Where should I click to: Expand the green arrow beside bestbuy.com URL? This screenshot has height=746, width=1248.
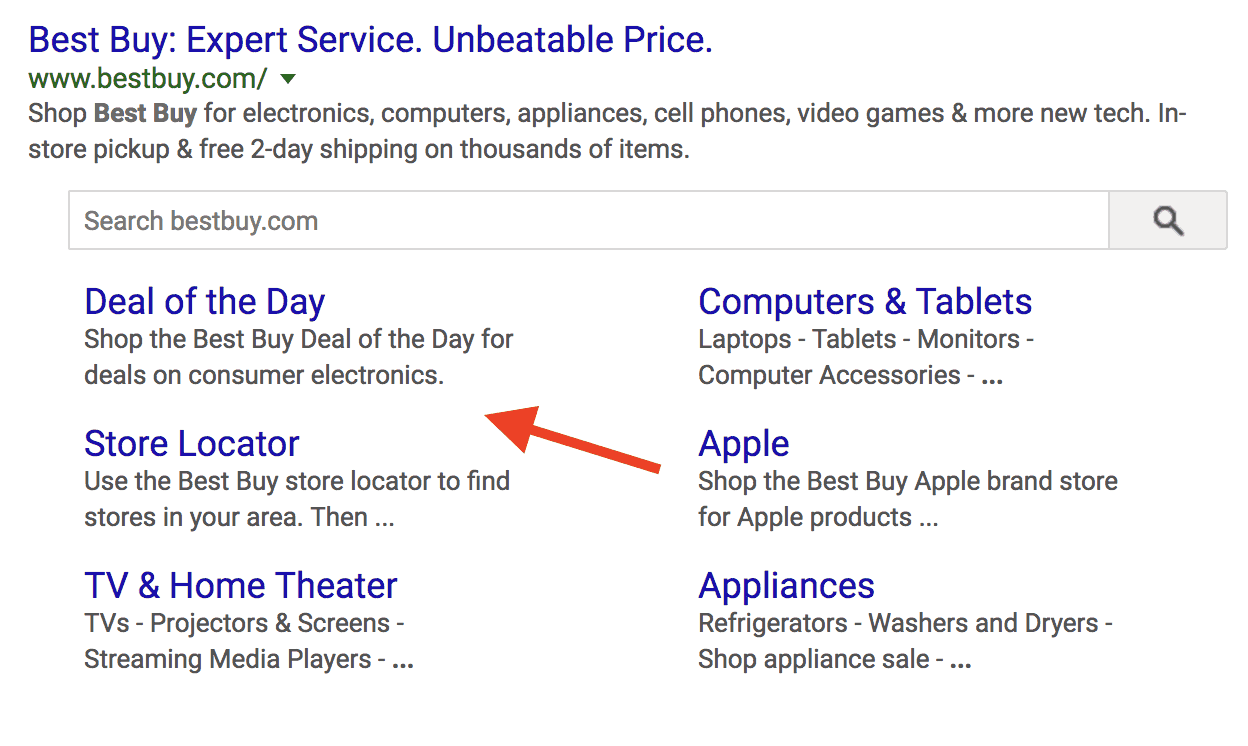pos(288,78)
